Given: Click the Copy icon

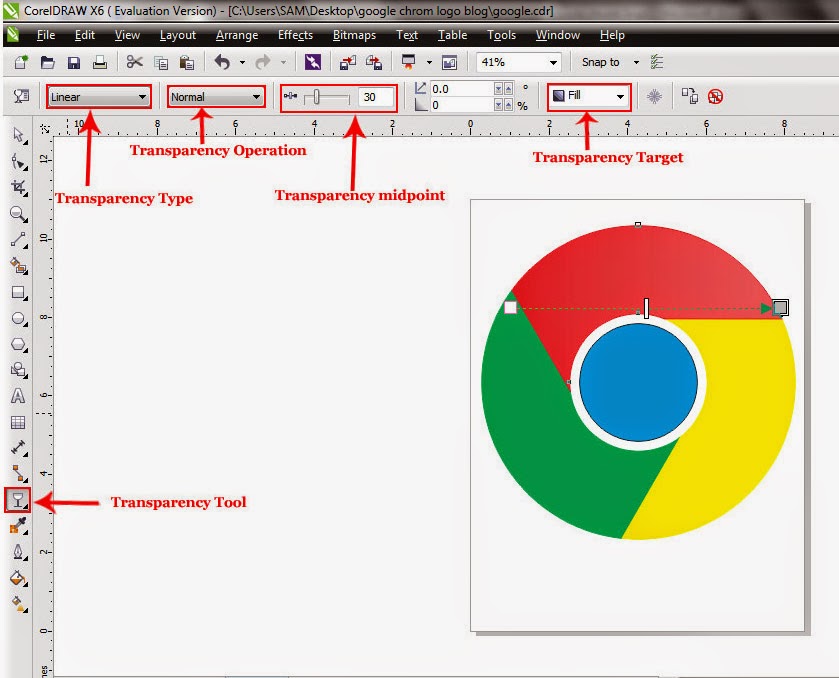Looking at the screenshot, I should [161, 63].
